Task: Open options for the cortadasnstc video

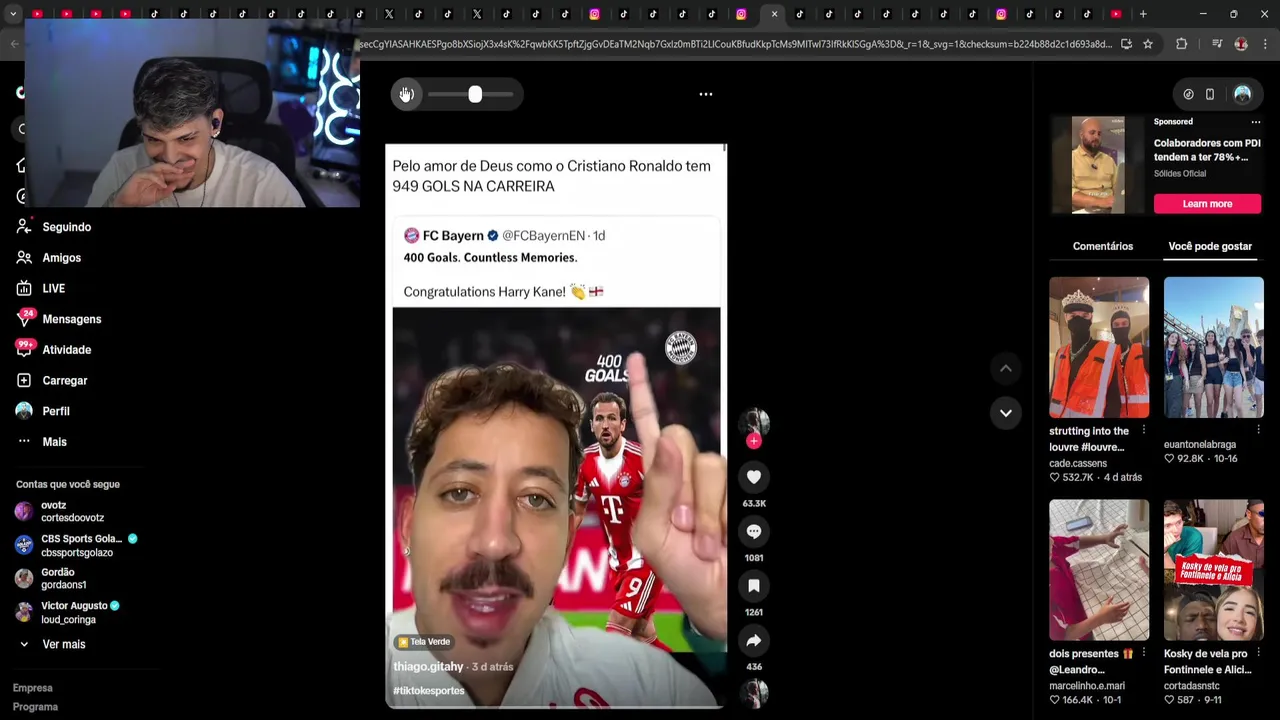Action: coord(1258,654)
